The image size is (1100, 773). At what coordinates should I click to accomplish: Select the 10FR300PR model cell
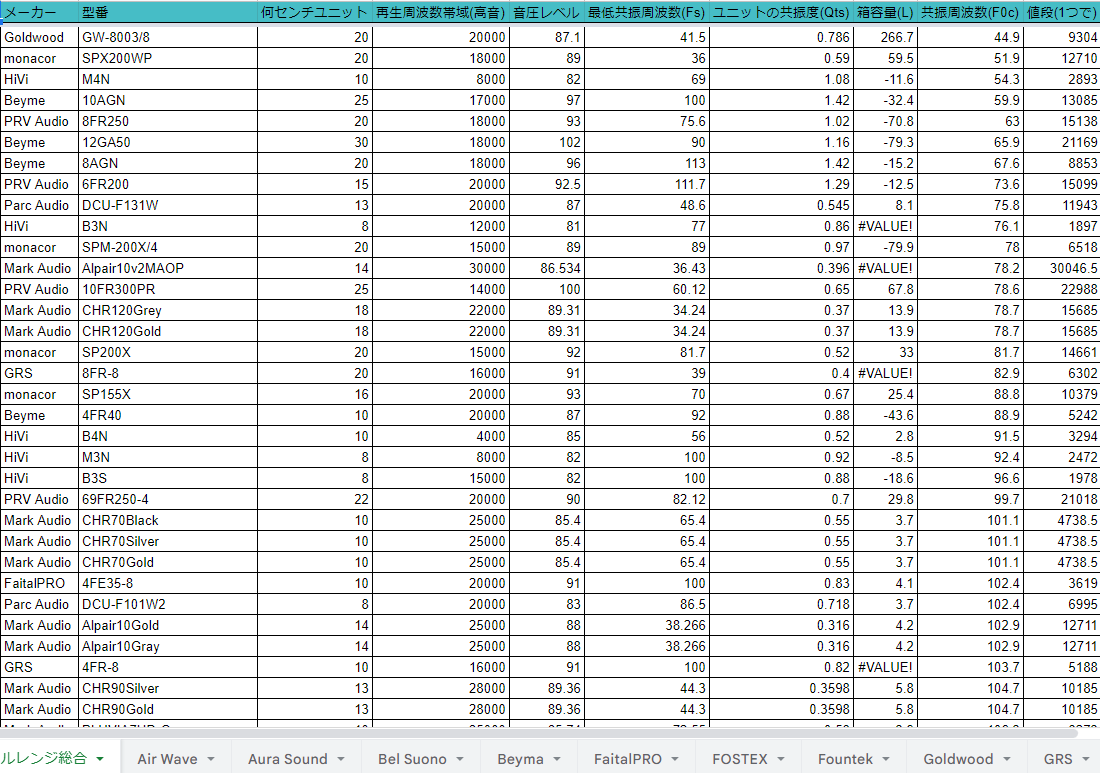168,290
